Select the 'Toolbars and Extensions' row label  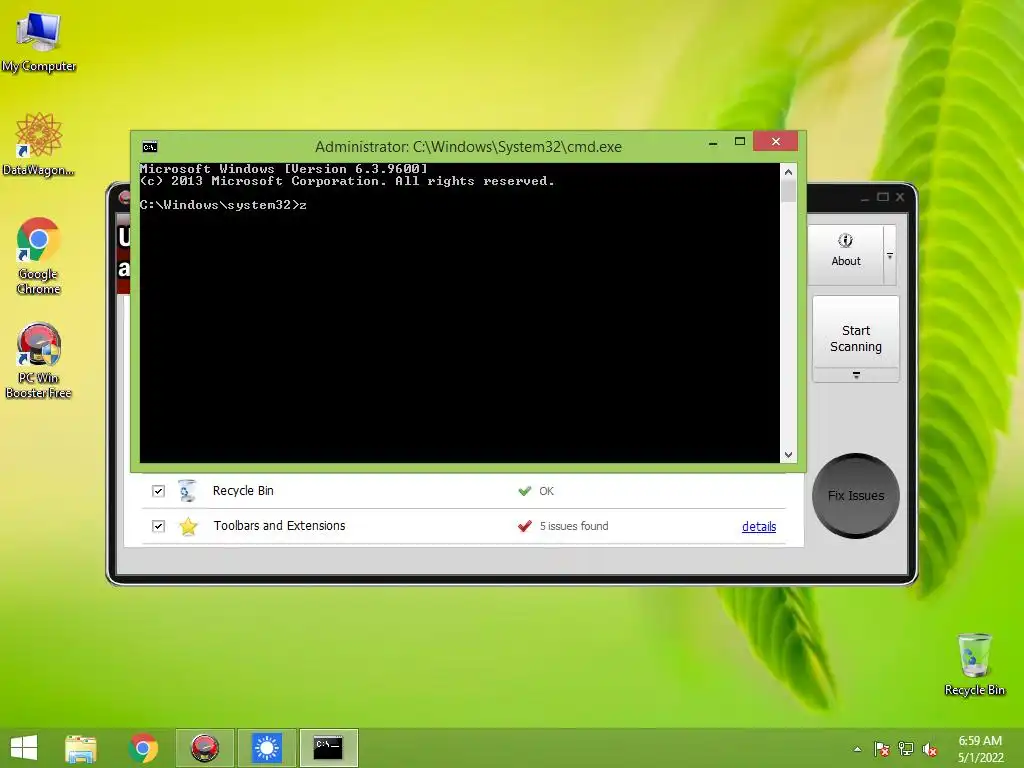pos(280,526)
